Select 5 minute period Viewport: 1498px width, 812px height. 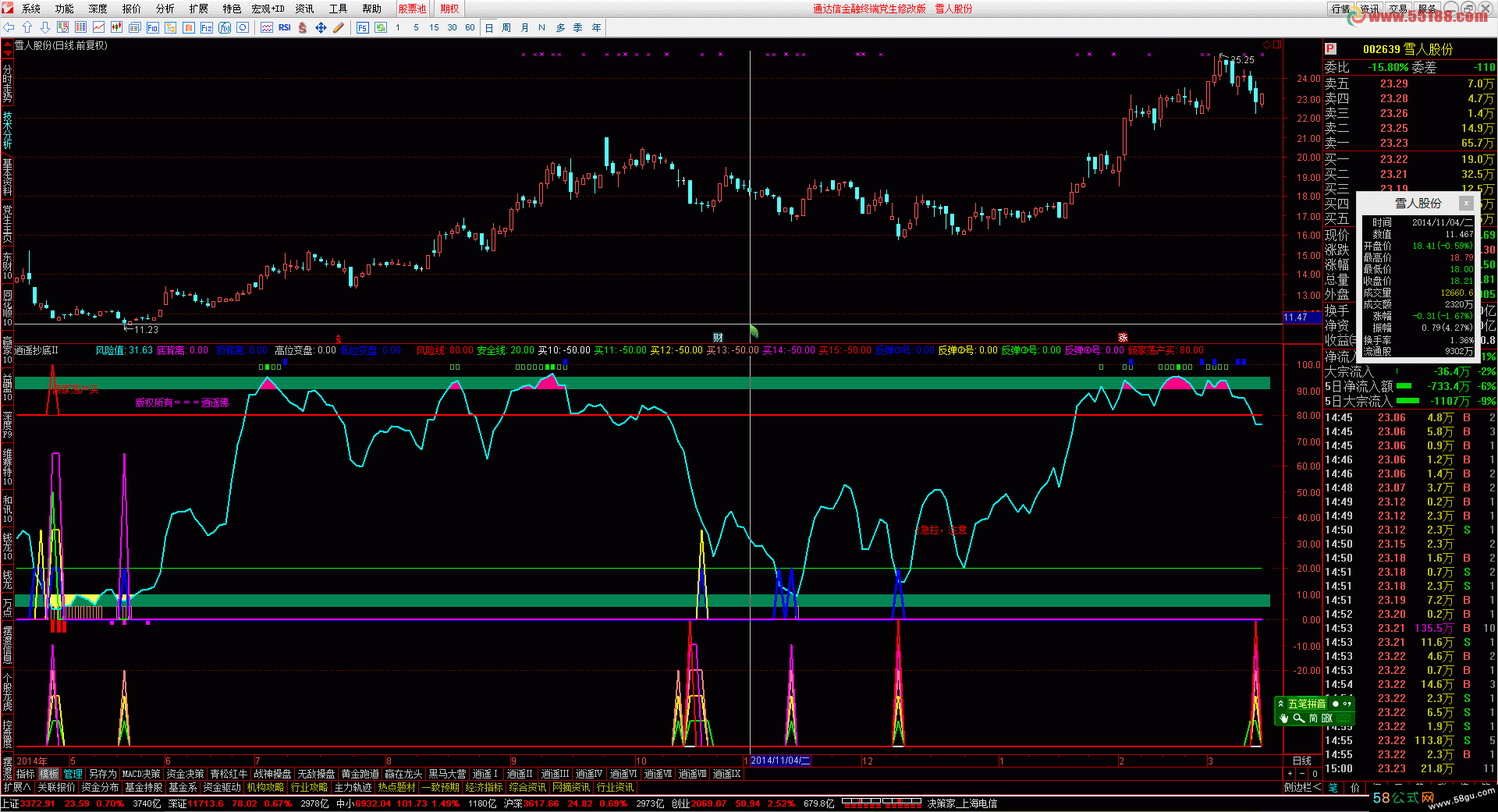[416, 27]
